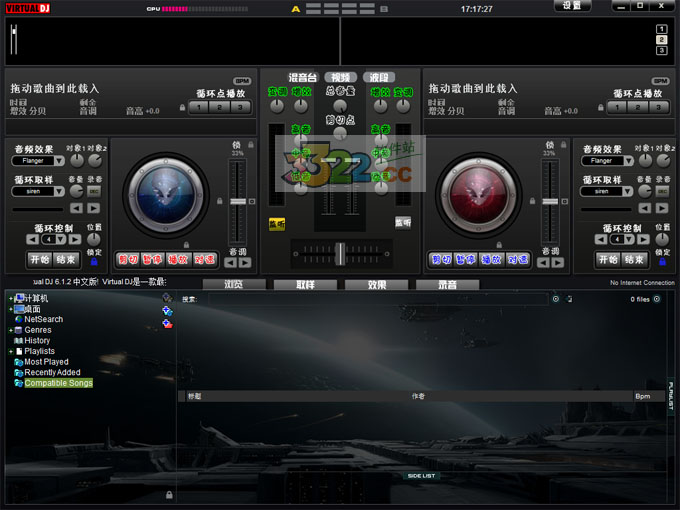Click left deck blue jog wheel
Viewport: 680px width, 510px height.
coord(166,195)
